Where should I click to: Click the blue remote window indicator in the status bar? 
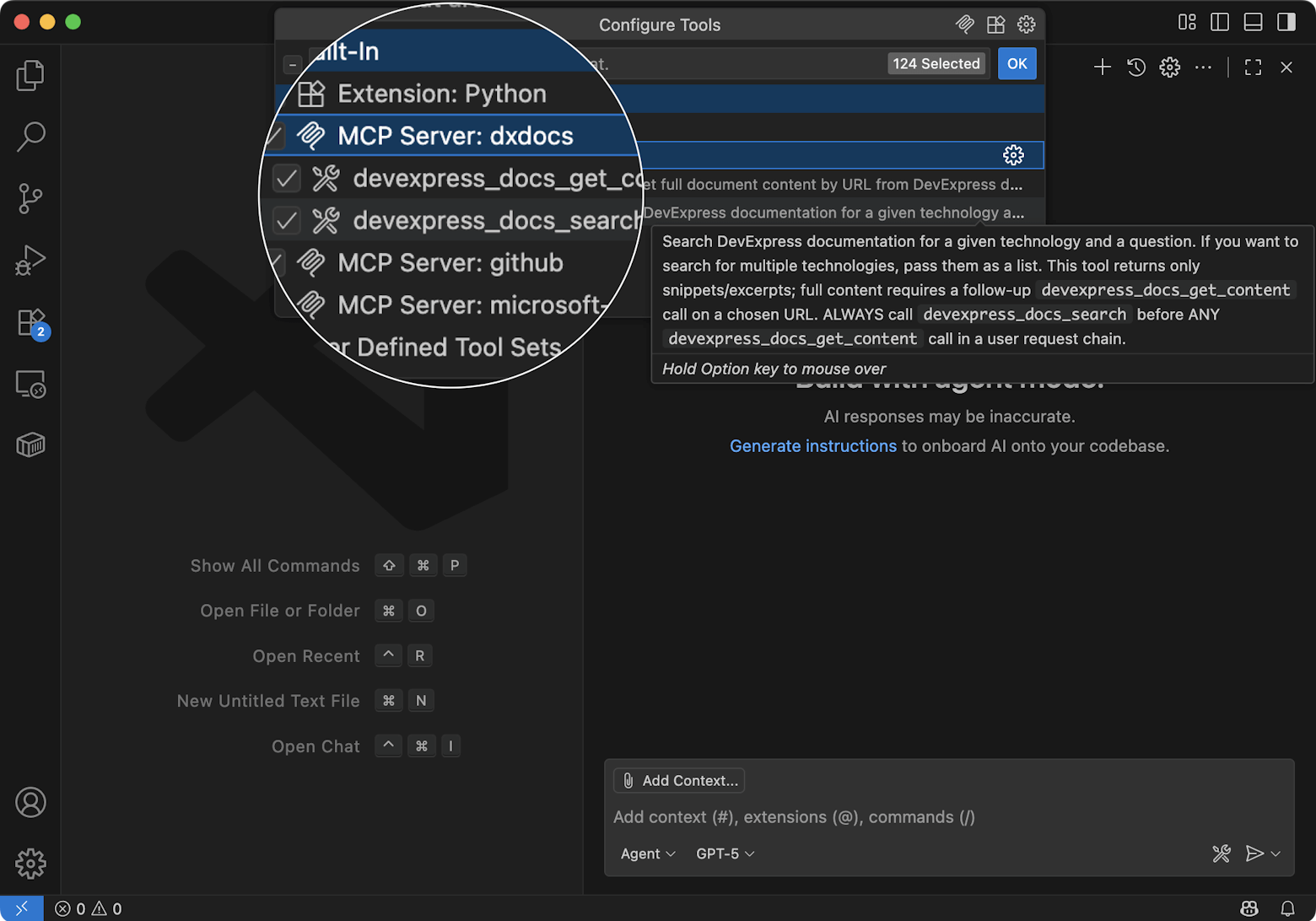[x=22, y=908]
